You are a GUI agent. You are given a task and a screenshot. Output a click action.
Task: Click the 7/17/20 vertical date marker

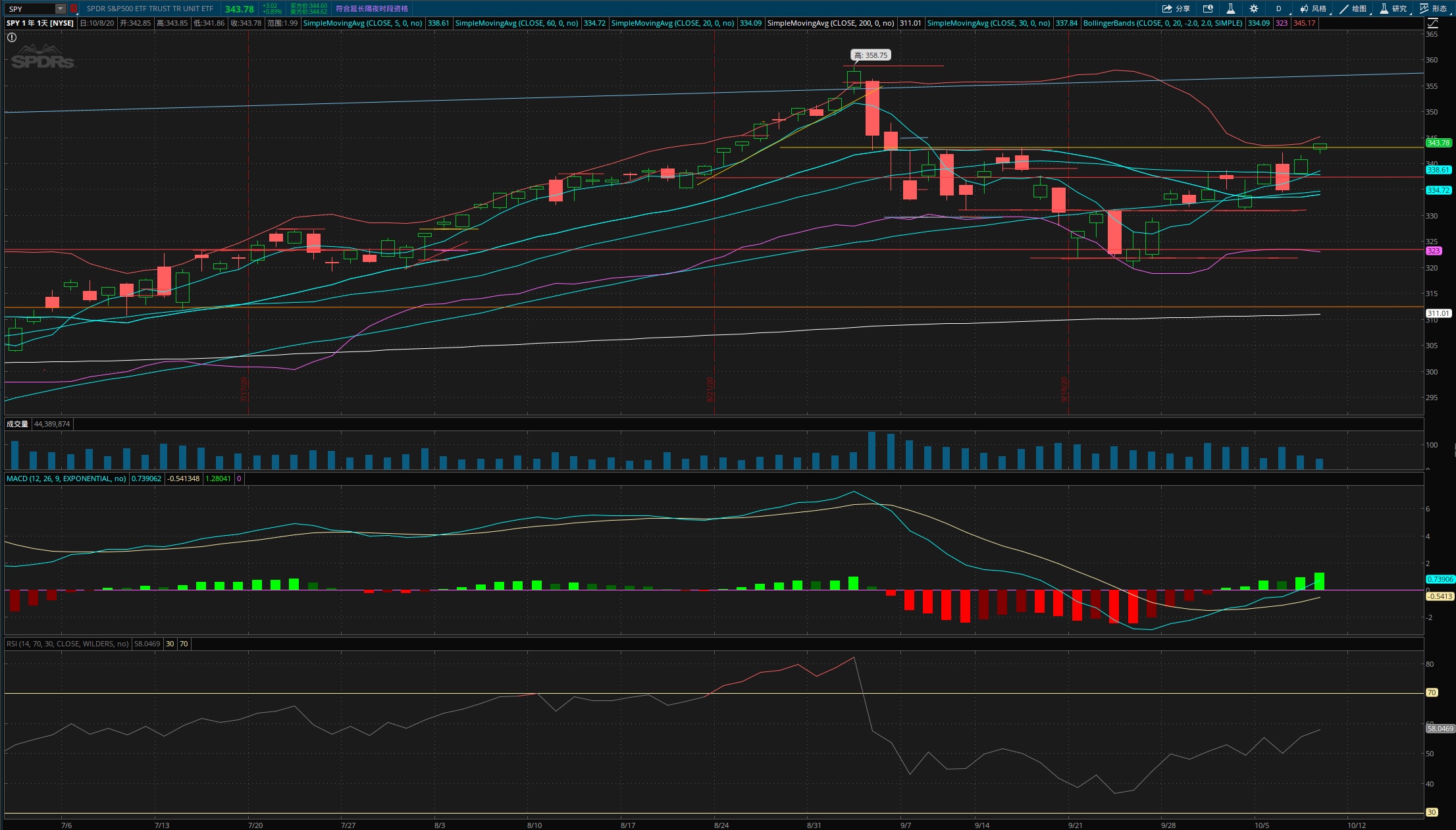pyautogui.click(x=244, y=389)
